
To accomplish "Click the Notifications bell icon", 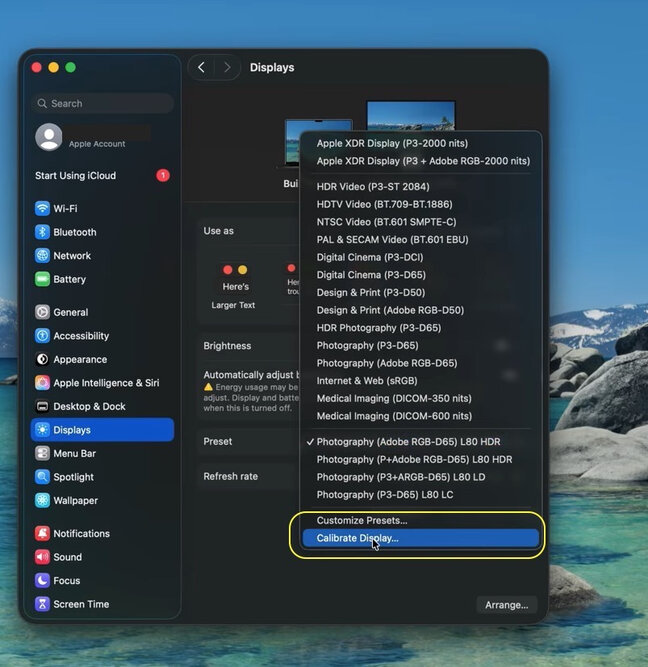I will (42, 533).
